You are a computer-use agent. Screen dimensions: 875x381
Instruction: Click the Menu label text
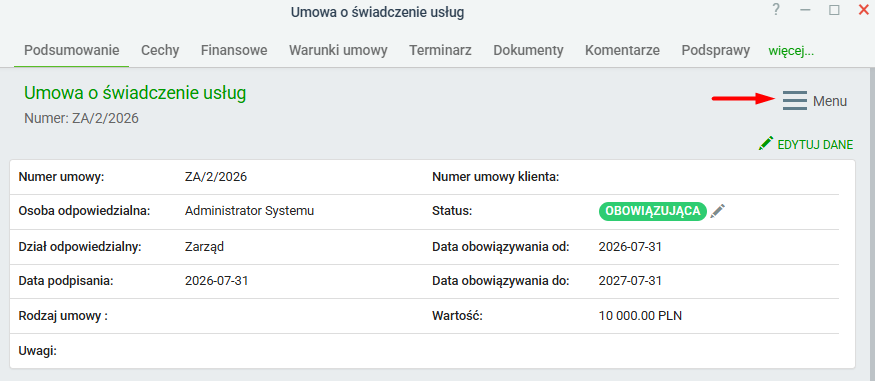pyautogui.click(x=830, y=101)
